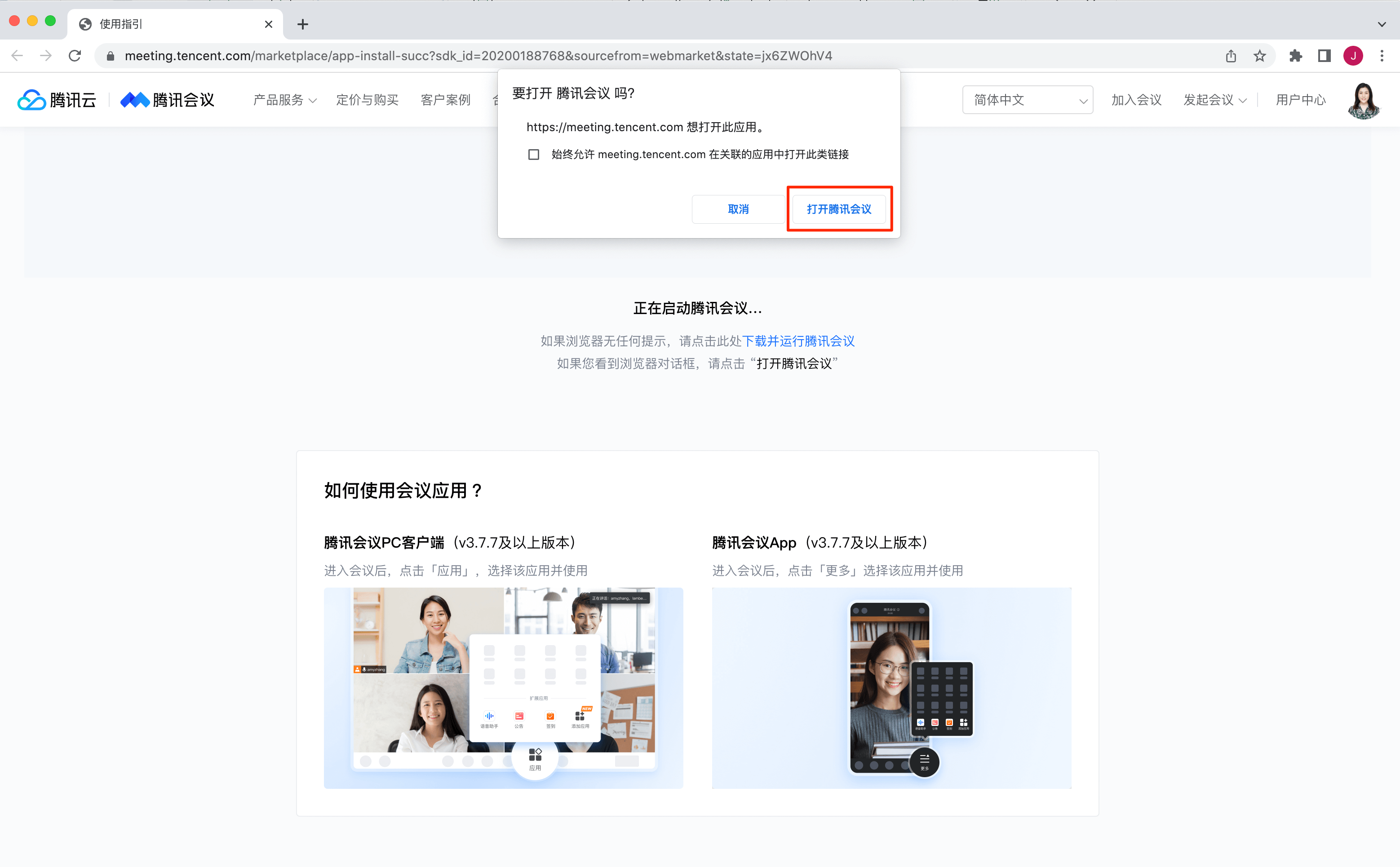Expand the 发起会议 dropdown

tap(1215, 100)
